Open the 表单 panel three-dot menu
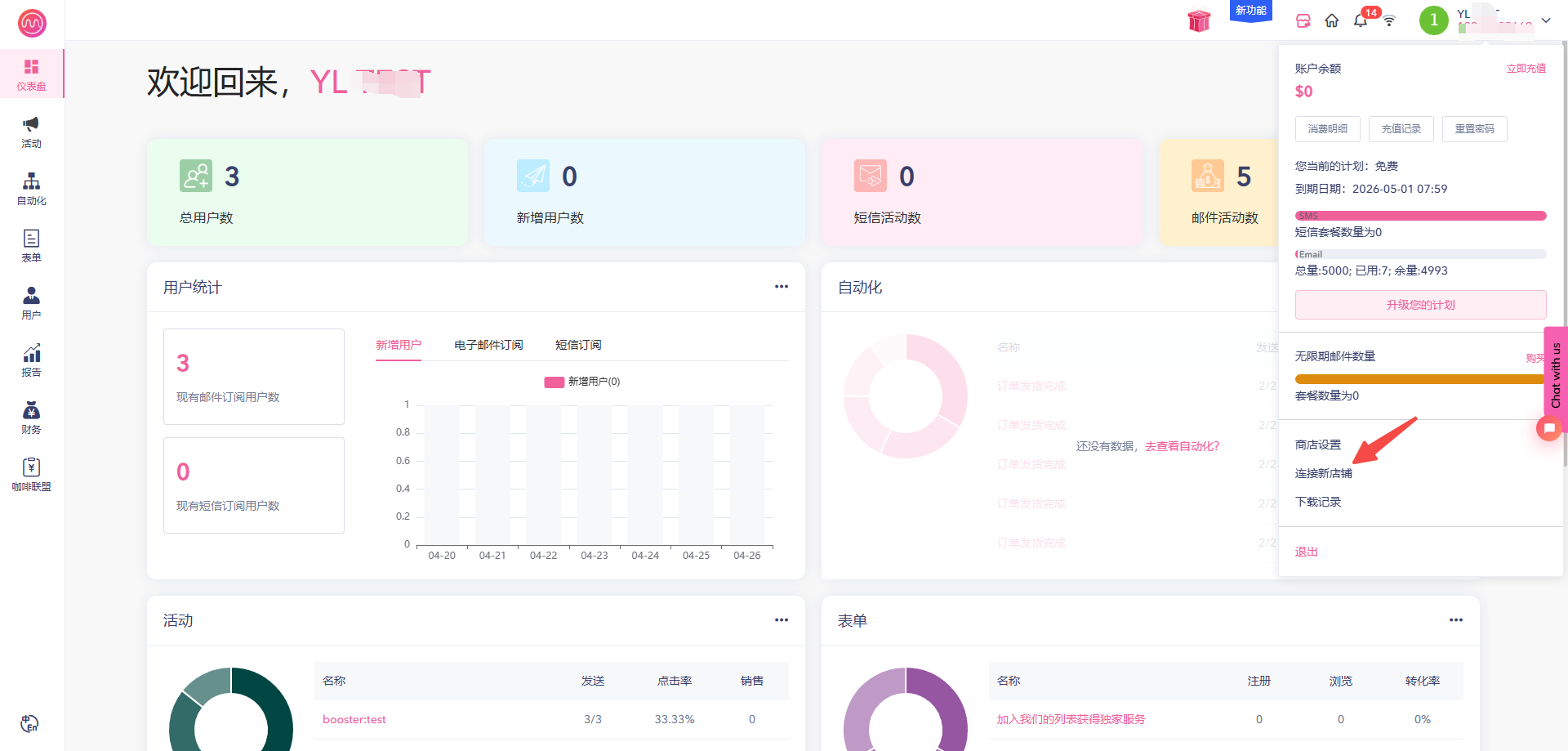 click(x=1456, y=620)
